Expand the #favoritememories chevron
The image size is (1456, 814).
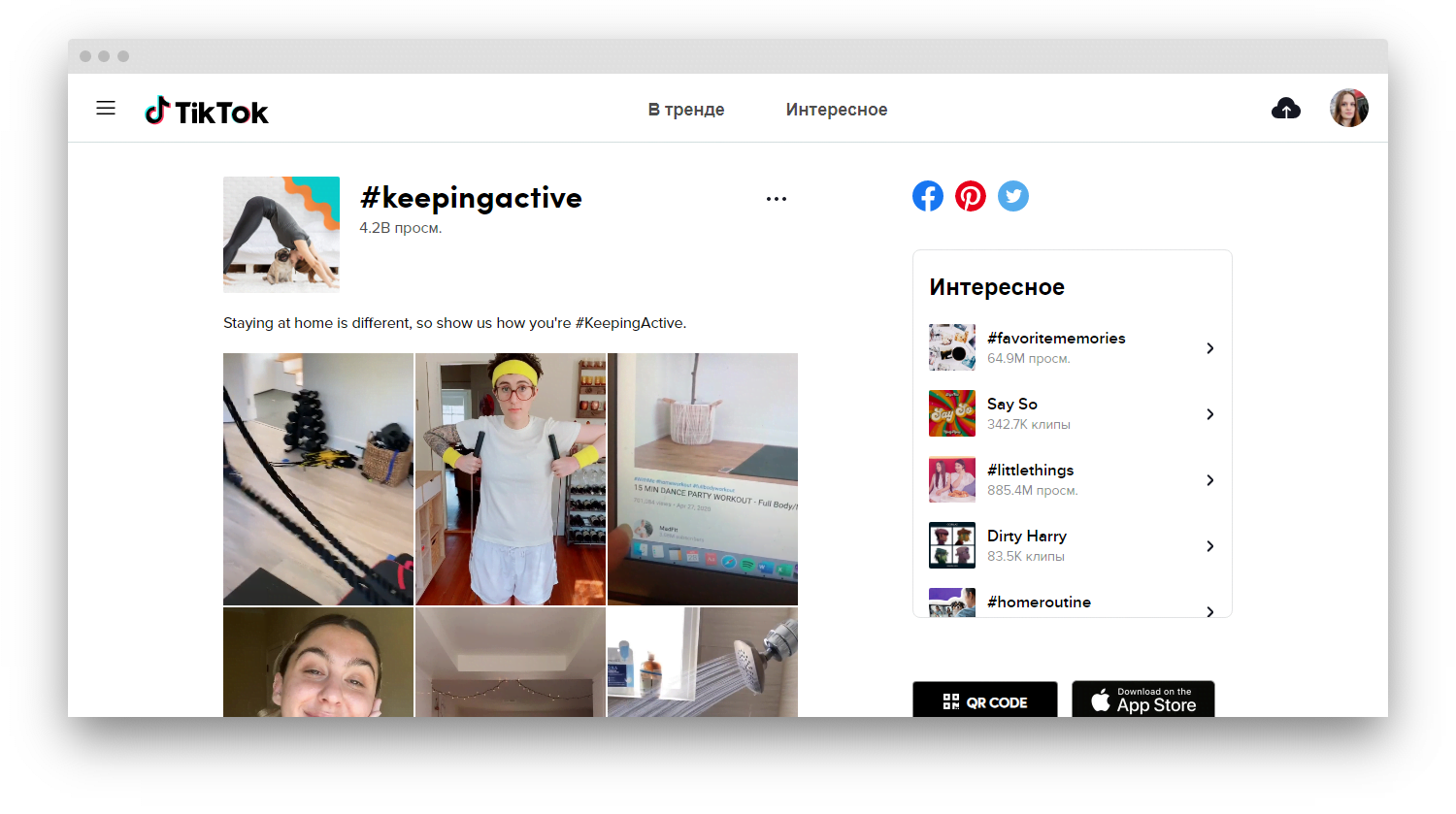(1210, 348)
